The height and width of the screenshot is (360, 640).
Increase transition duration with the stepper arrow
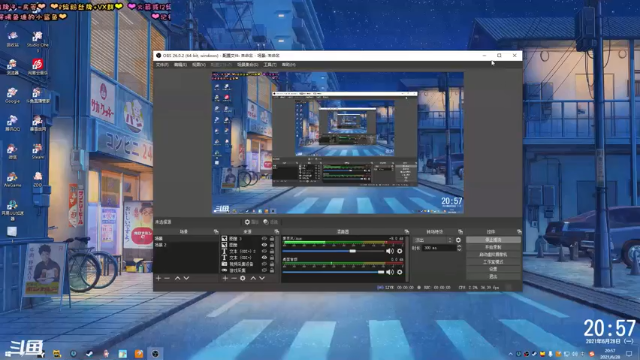pos(459,246)
